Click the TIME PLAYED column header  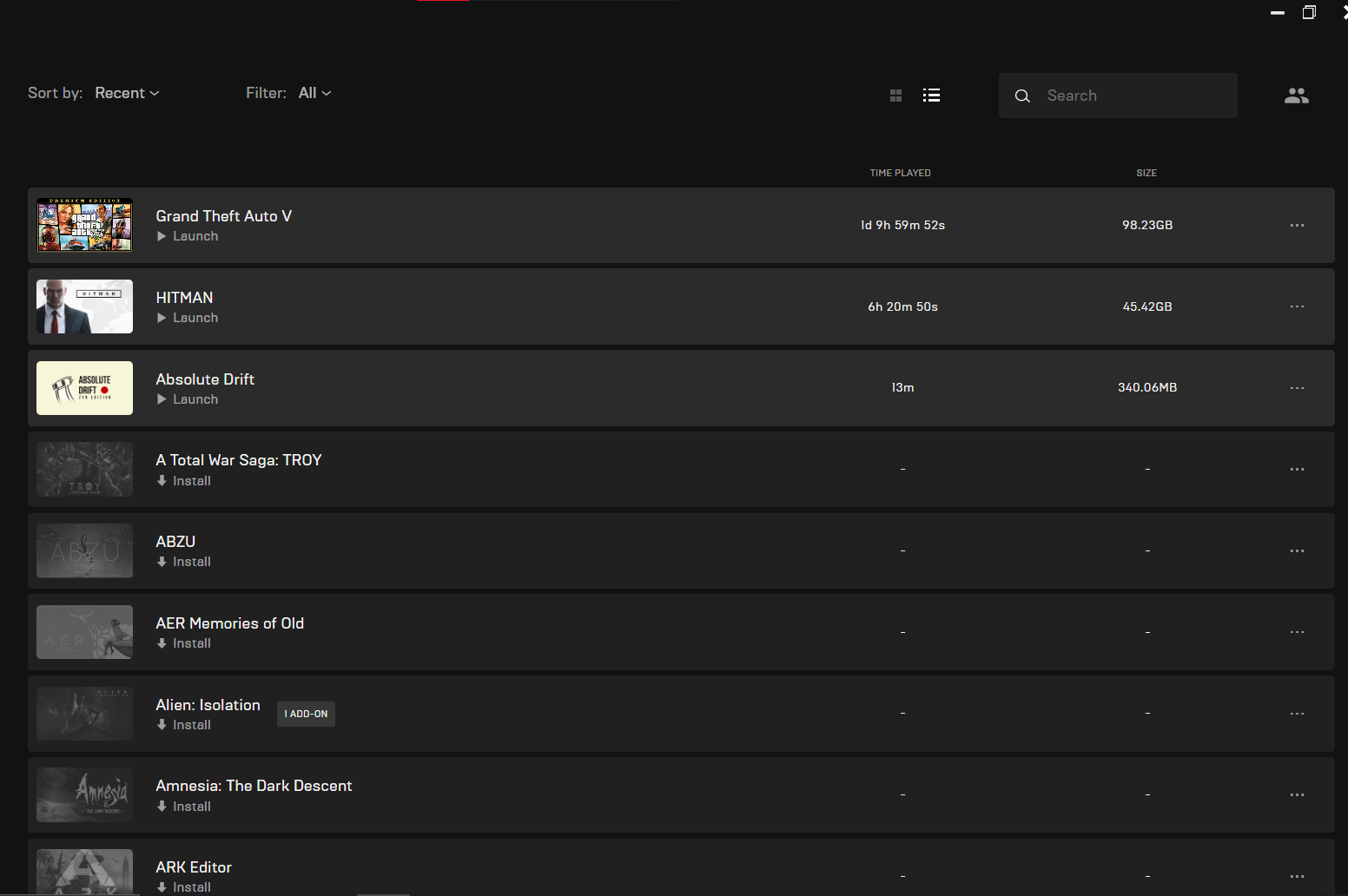click(x=901, y=173)
